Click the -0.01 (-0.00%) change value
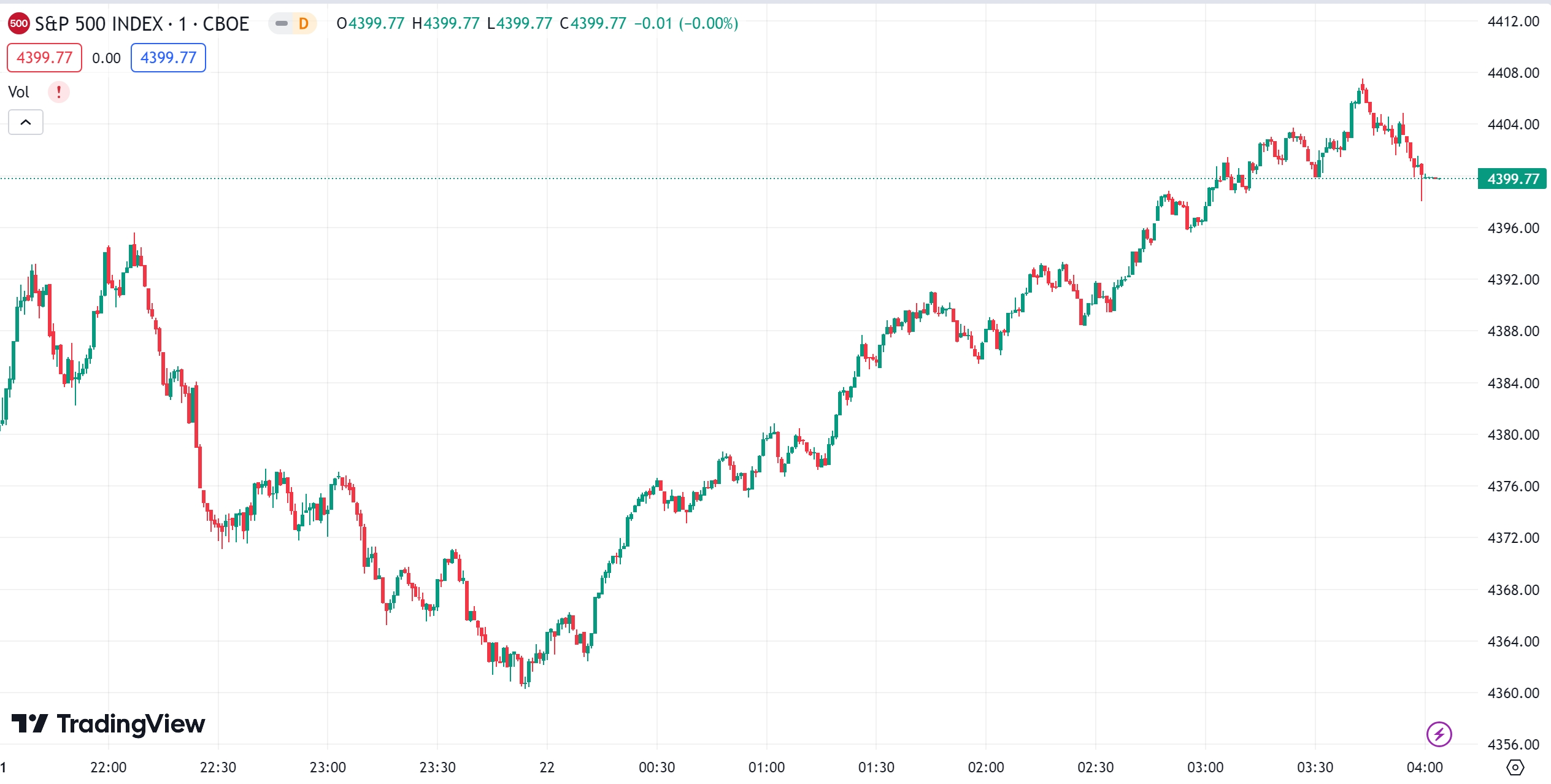The height and width of the screenshot is (784, 1551). pos(686,24)
